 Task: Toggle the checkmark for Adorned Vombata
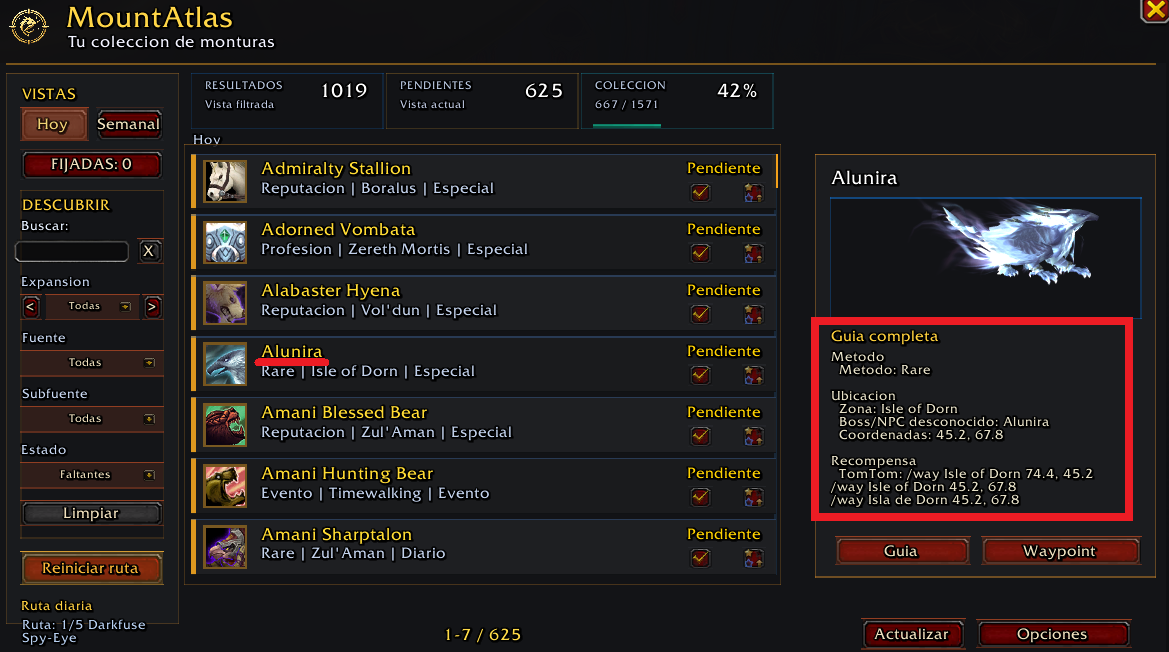click(x=700, y=253)
